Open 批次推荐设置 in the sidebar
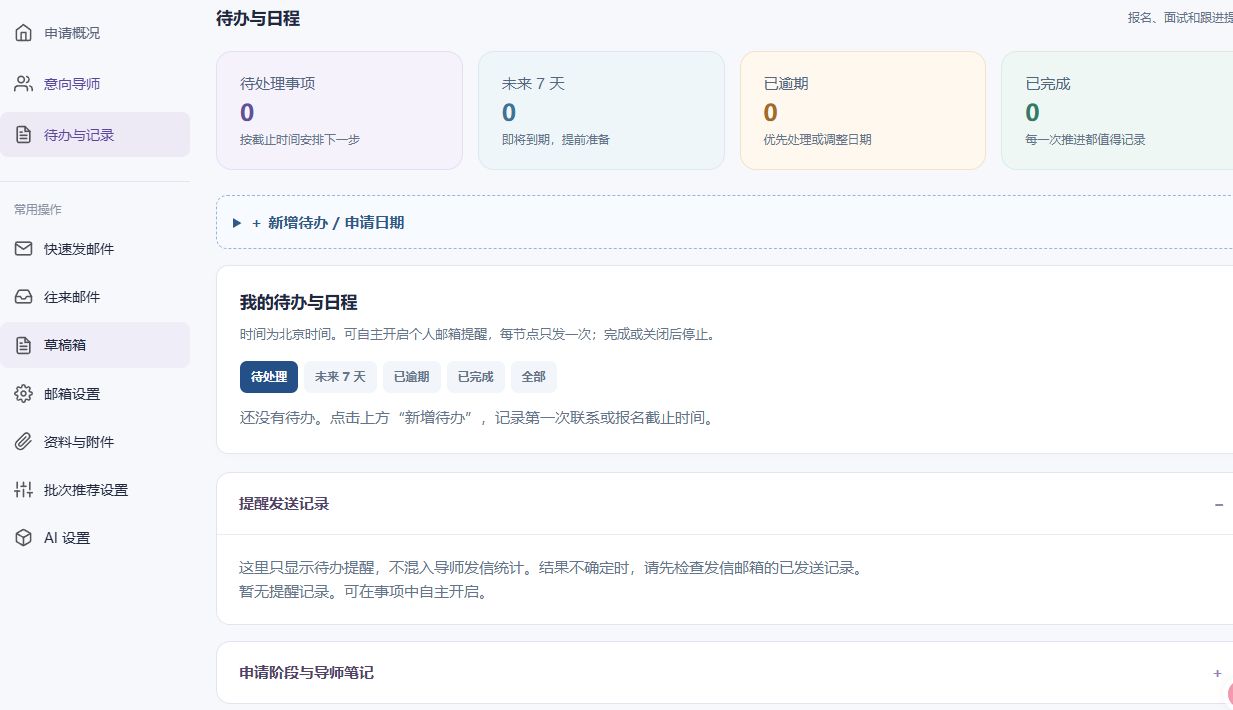The image size is (1233, 710). tap(95, 490)
